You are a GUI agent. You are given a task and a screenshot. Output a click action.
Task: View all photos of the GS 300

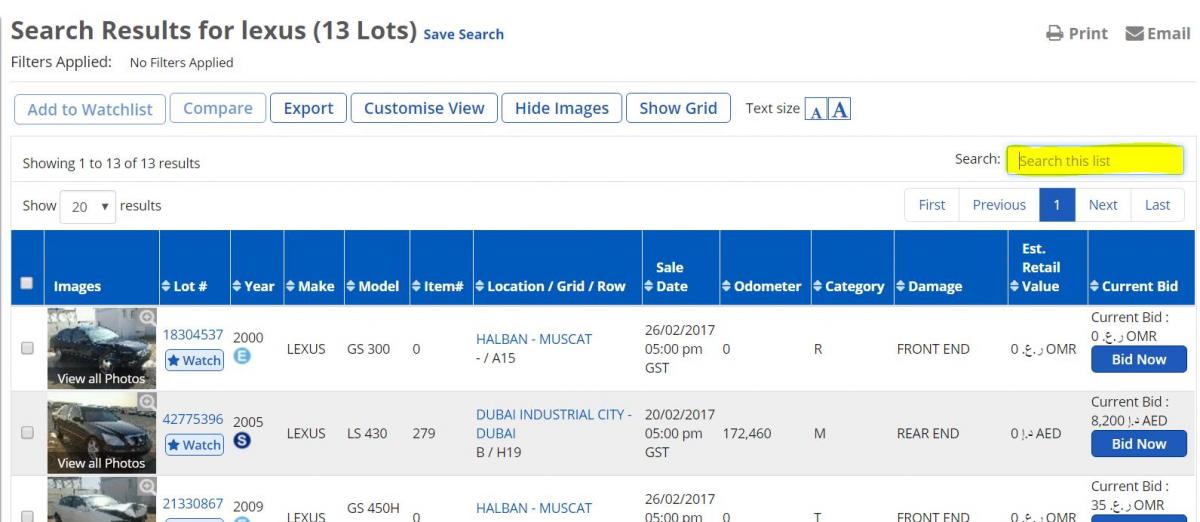(x=99, y=379)
